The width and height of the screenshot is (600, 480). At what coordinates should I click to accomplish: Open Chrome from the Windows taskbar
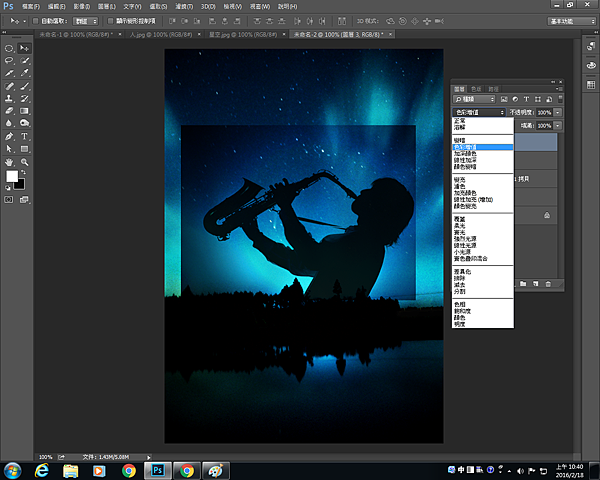tap(129, 470)
